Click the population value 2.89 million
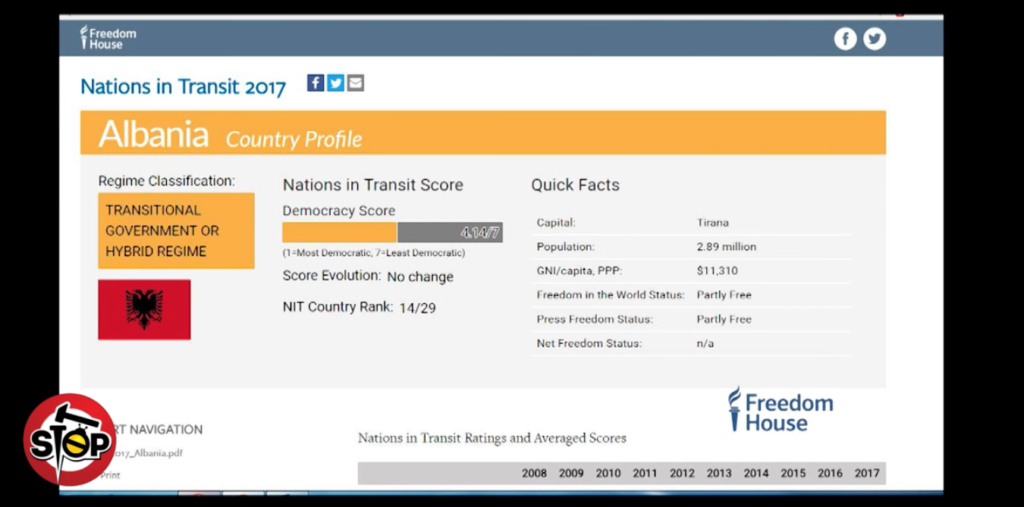 coord(726,247)
